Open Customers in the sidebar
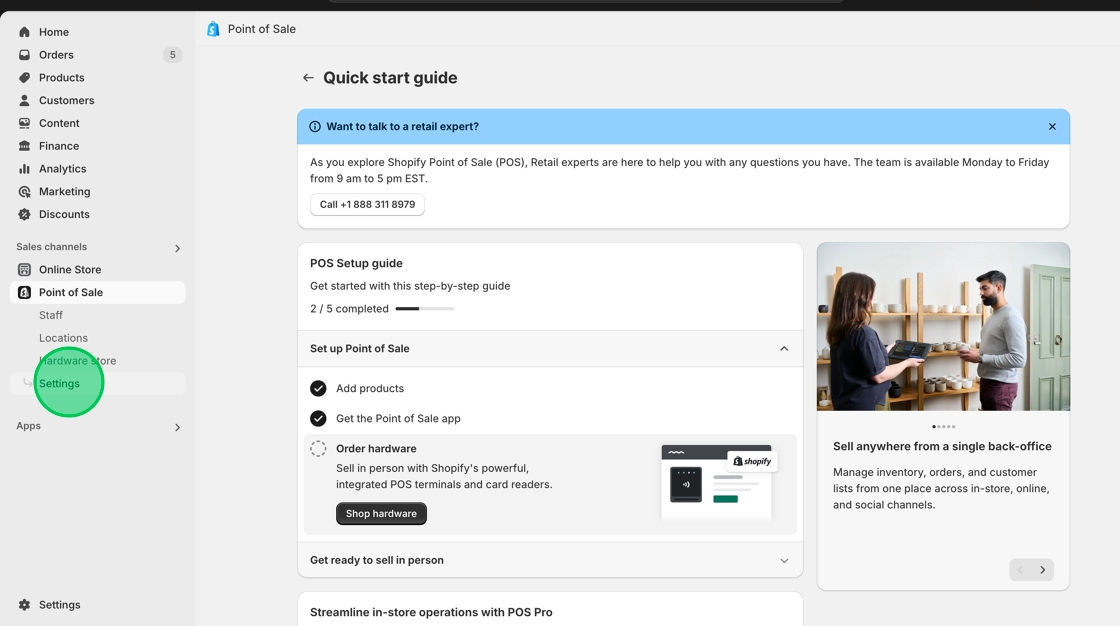Screen dimensions: 1120x626 point(66,101)
